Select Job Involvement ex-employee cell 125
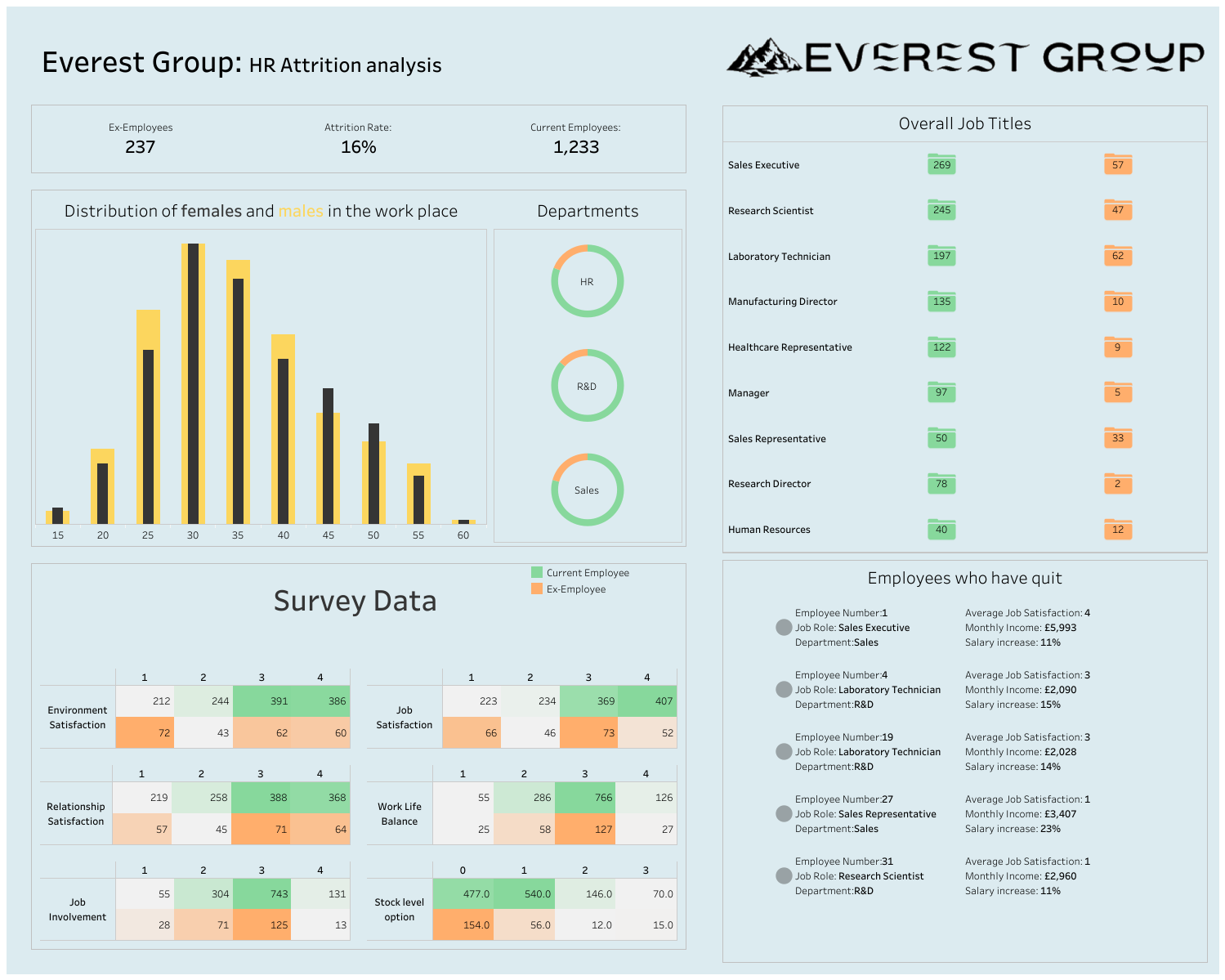1225x980 pixels. (262, 925)
